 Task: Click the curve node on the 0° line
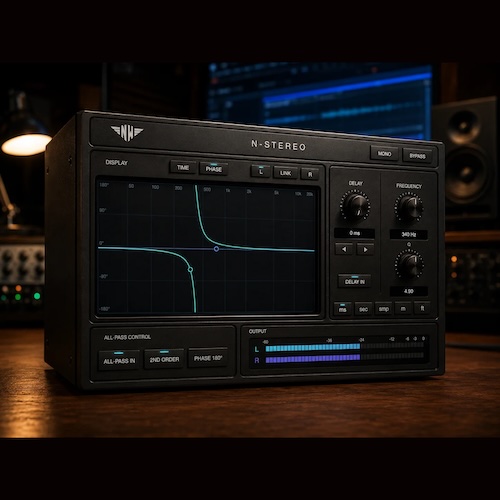(x=216, y=249)
